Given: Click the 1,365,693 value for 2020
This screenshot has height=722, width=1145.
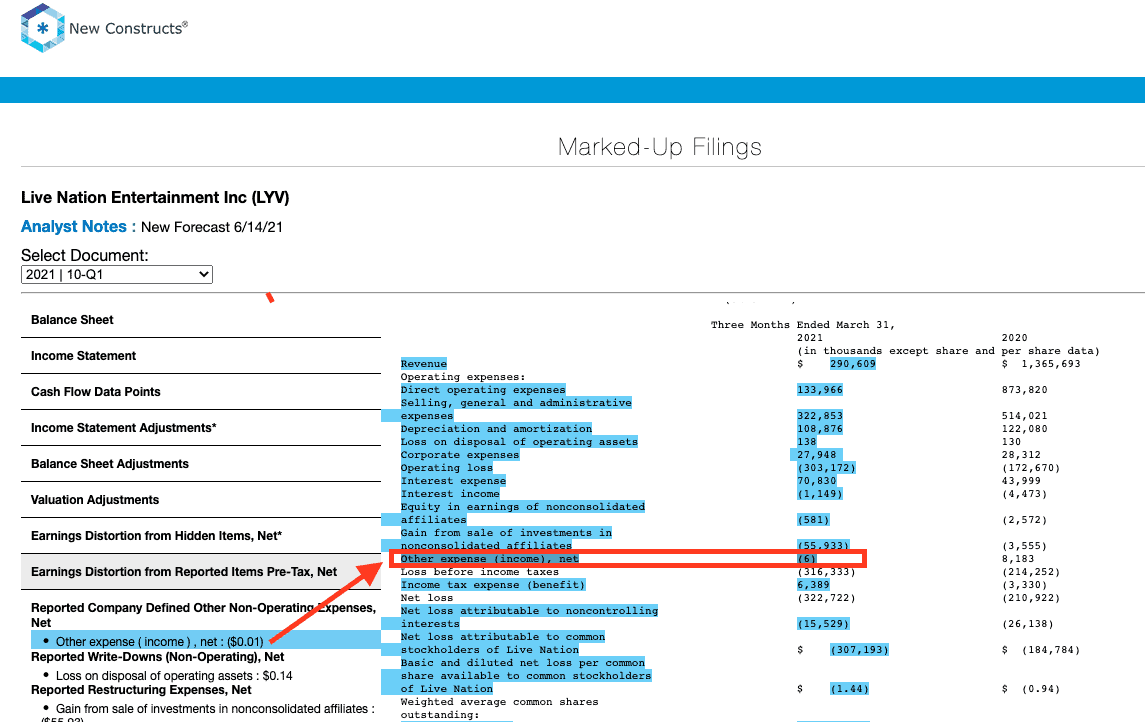Looking at the screenshot, I should (1051, 364).
